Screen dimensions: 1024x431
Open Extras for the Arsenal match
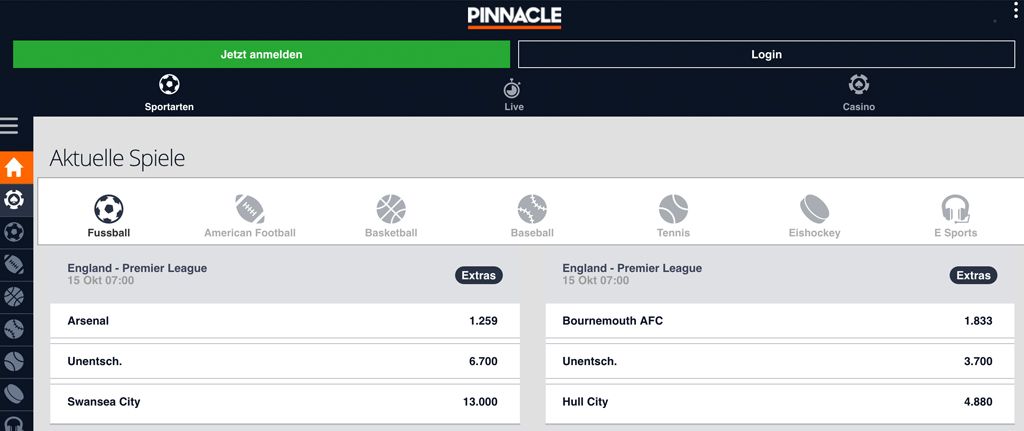pos(479,275)
